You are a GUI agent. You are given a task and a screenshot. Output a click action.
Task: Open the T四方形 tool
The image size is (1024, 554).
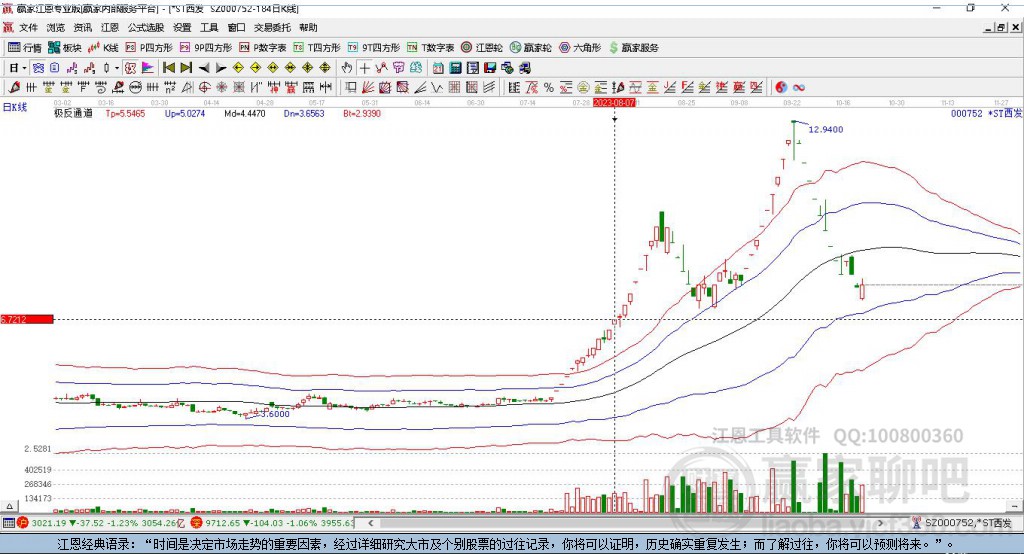click(x=317, y=48)
